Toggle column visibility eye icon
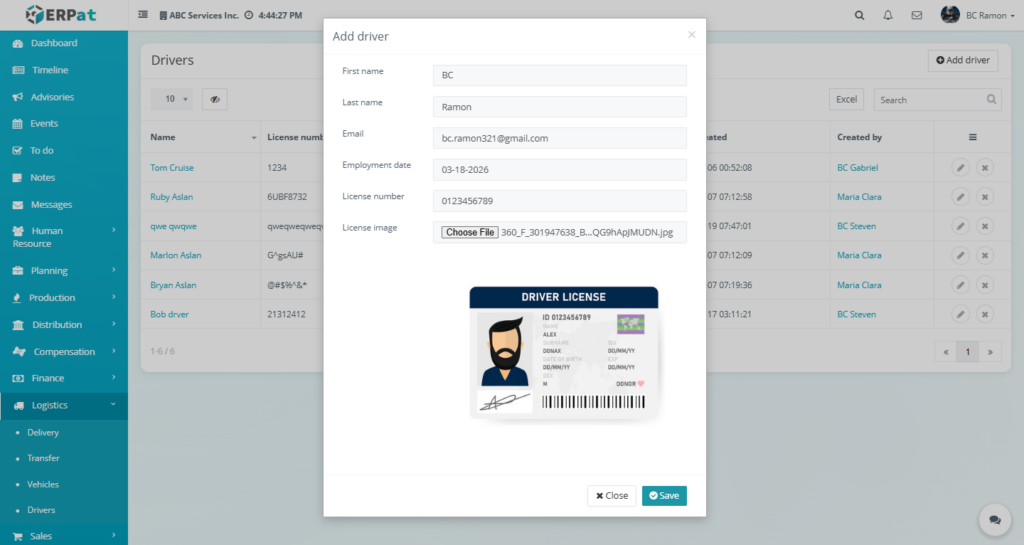Image resolution: width=1024 pixels, height=545 pixels. tap(214, 99)
